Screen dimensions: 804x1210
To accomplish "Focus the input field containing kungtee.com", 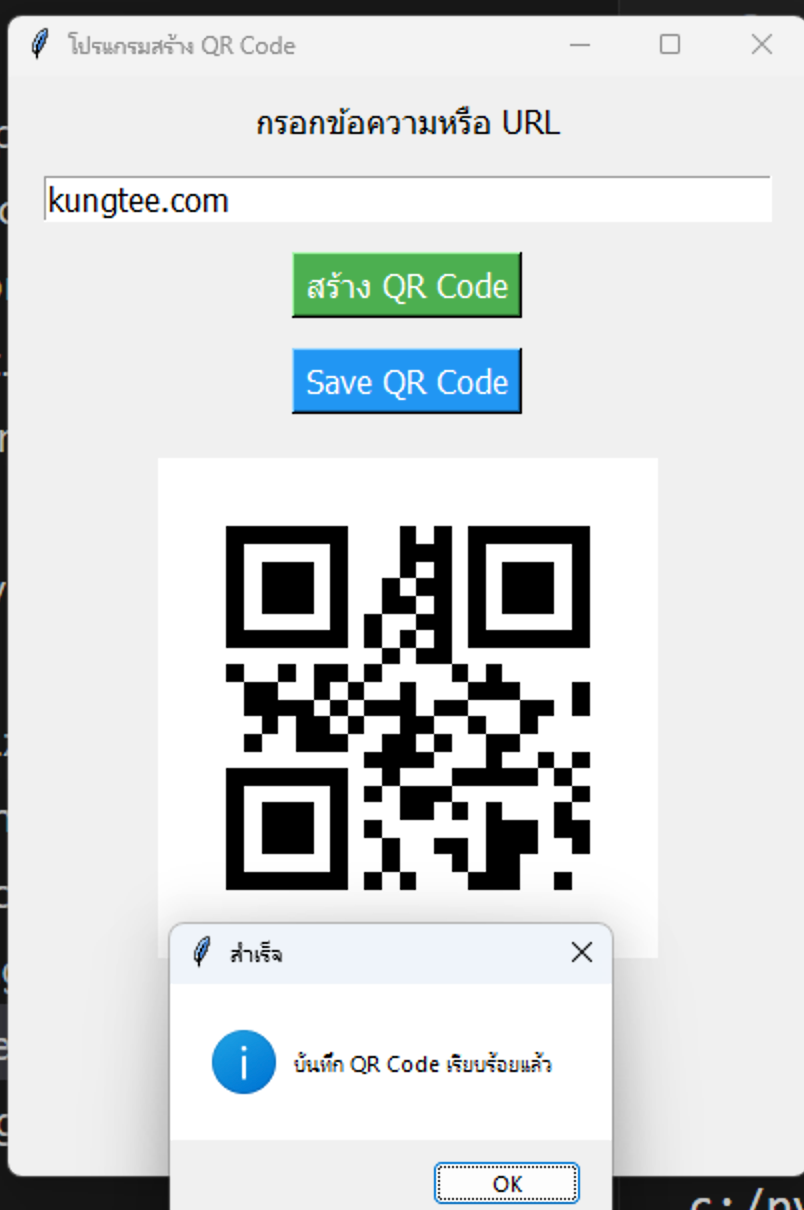I will (408, 200).
